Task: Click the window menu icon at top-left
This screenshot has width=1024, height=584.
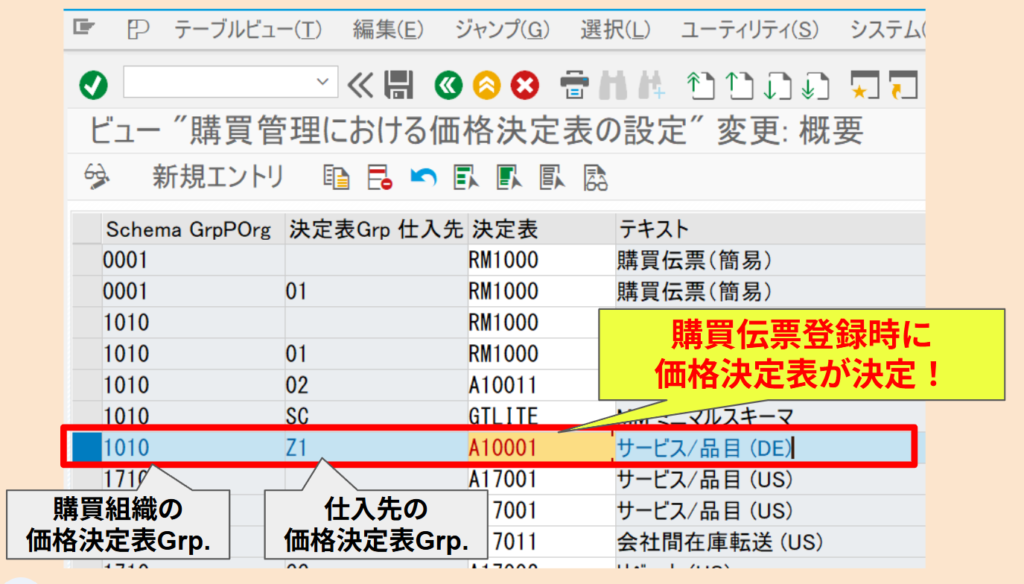Action: point(84,27)
